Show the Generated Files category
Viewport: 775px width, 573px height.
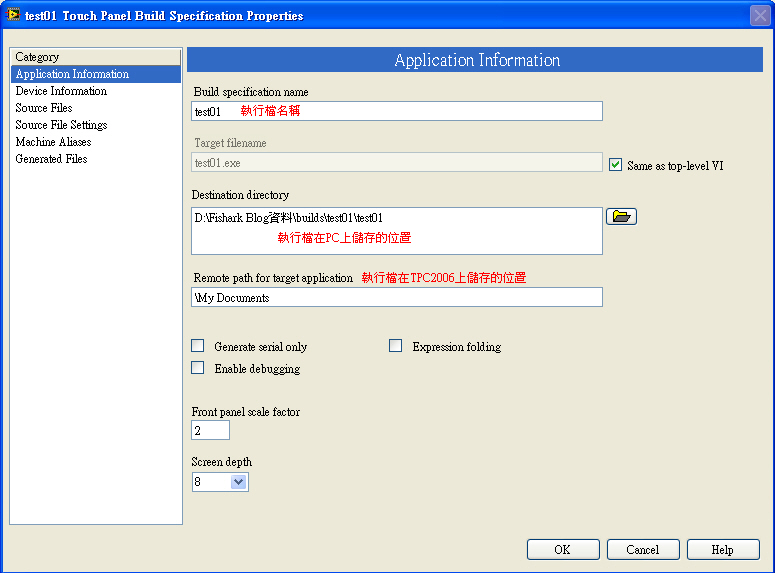tap(96, 159)
